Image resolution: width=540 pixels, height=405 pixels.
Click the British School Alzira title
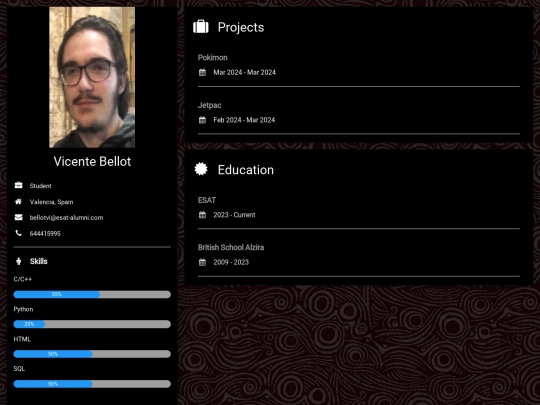point(231,247)
